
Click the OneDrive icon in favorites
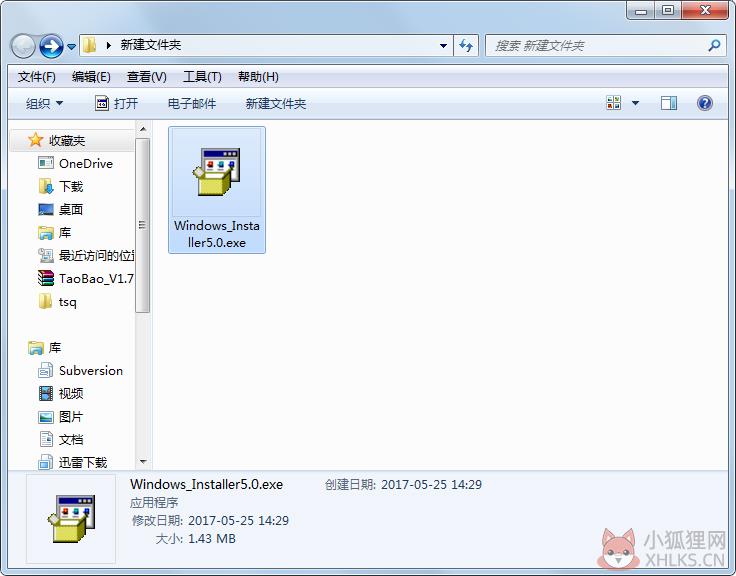pos(46,163)
